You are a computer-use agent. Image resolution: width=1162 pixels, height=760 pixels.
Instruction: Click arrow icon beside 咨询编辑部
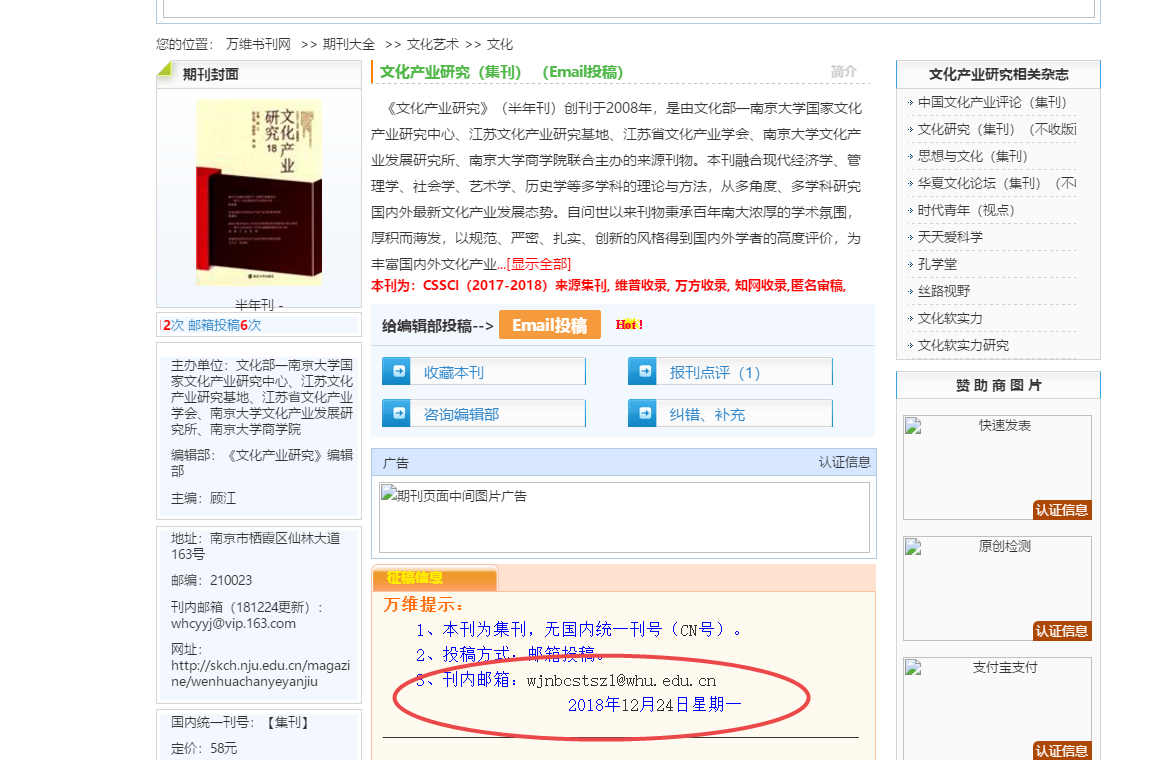point(399,413)
